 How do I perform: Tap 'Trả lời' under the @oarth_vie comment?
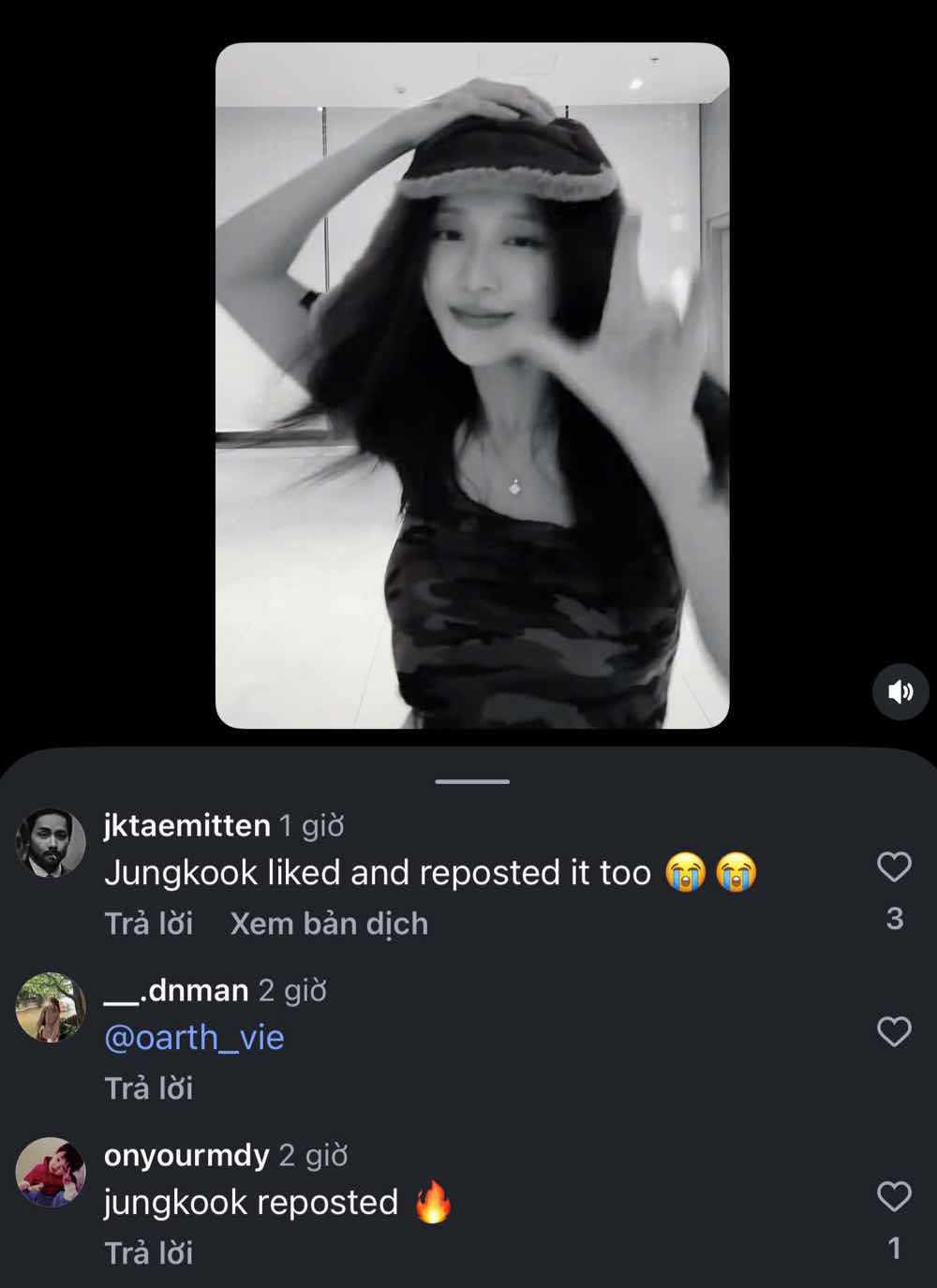[149, 1088]
